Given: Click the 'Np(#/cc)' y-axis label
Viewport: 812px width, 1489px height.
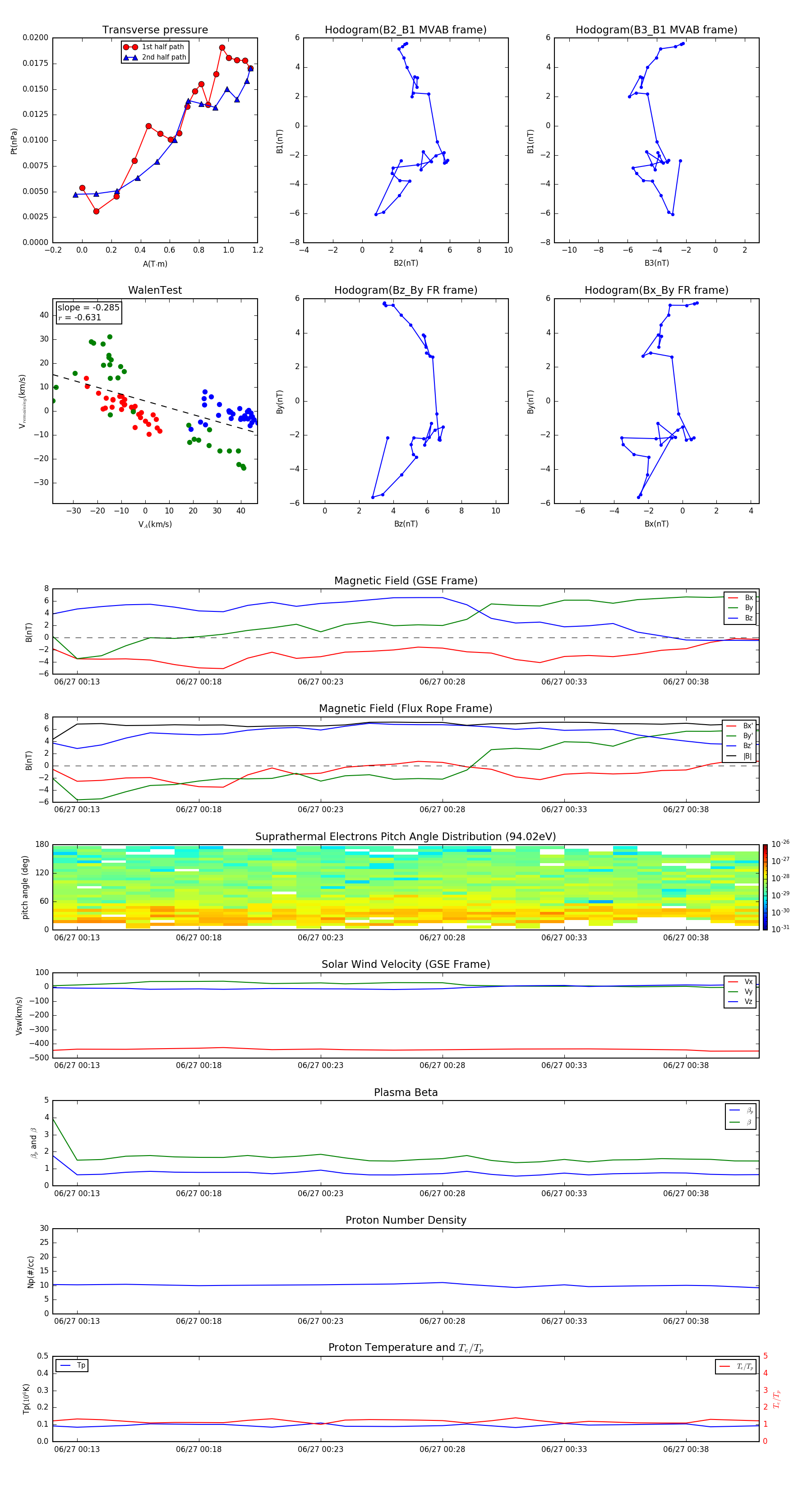Looking at the screenshot, I should (31, 1272).
